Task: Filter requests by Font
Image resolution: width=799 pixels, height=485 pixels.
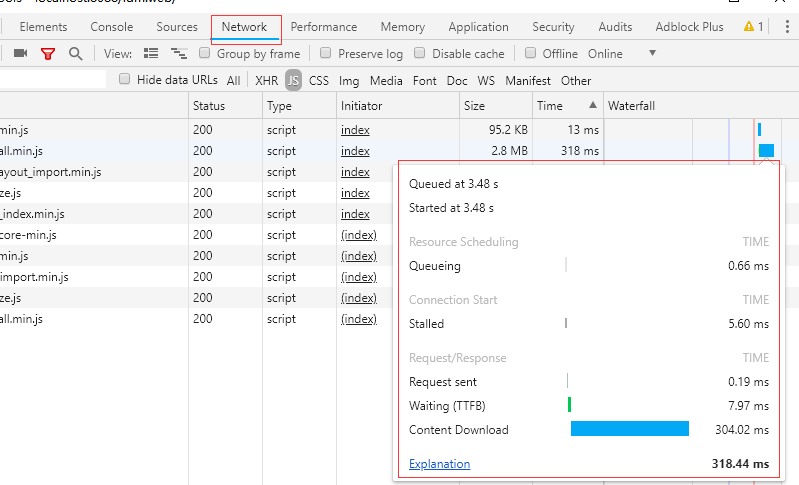Action: [x=424, y=80]
